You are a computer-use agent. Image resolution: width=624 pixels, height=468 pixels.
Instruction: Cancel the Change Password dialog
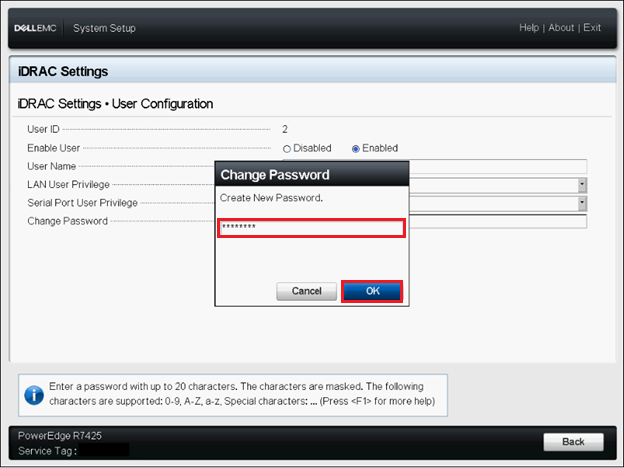coord(306,291)
